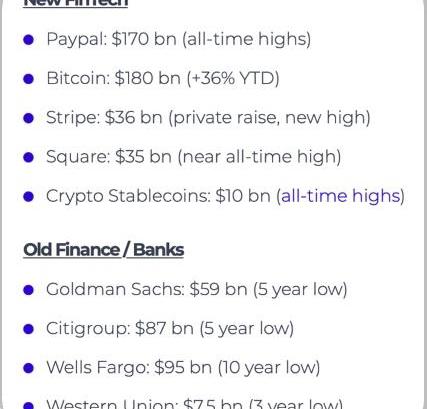
Task: Click the bullet dot beside Square
Action: (x=29, y=157)
